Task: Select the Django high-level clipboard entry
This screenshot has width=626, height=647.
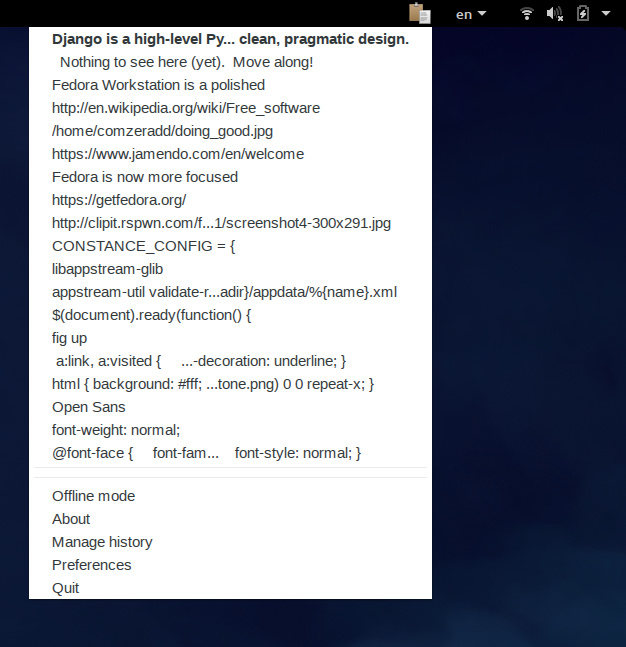Action: click(230, 39)
